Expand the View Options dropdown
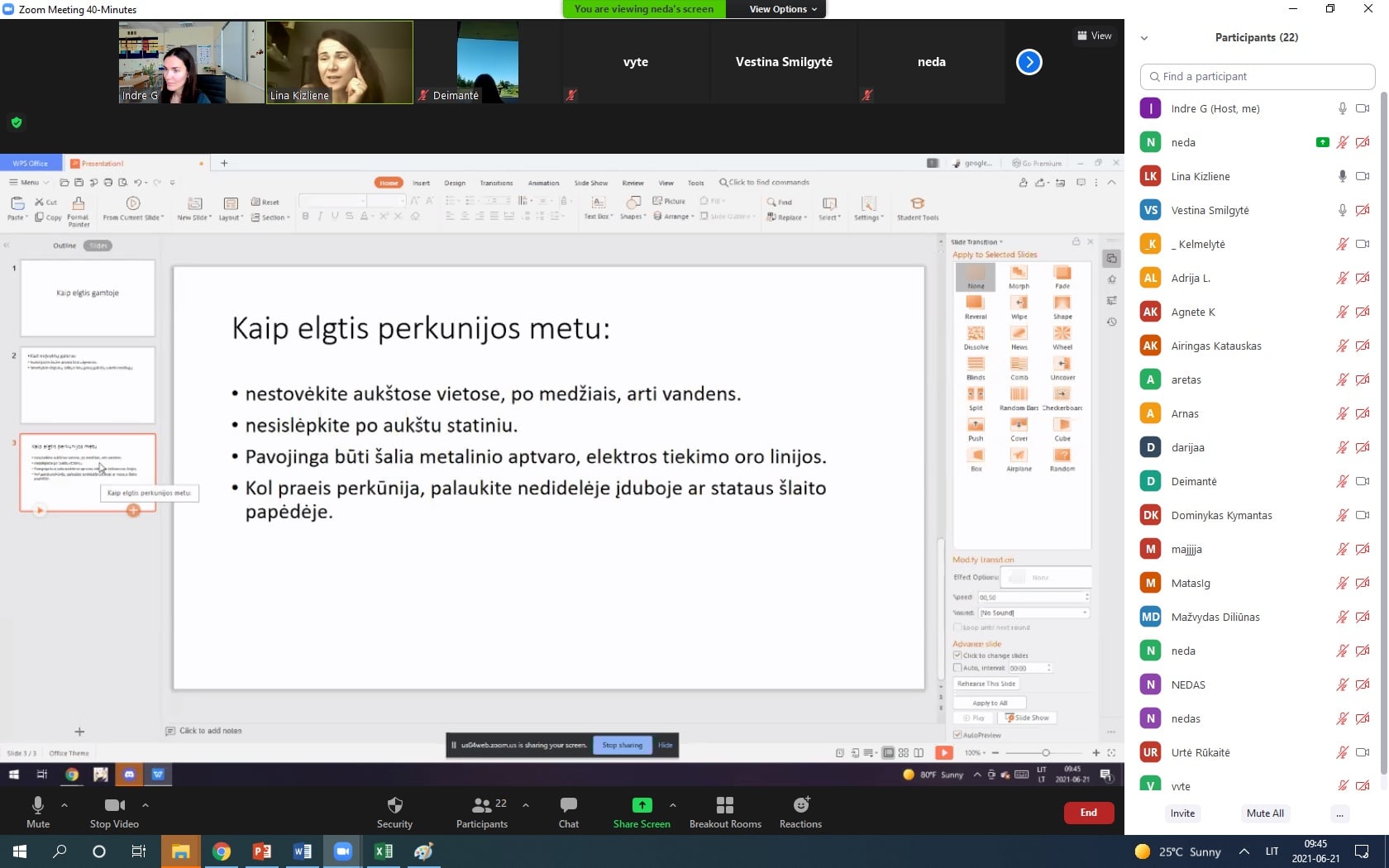Screen dimensions: 1389x868 [782, 9]
